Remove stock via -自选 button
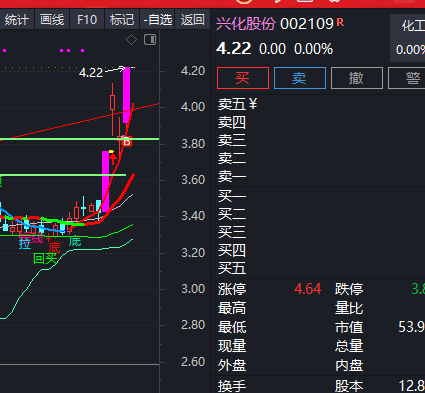 click(158, 20)
